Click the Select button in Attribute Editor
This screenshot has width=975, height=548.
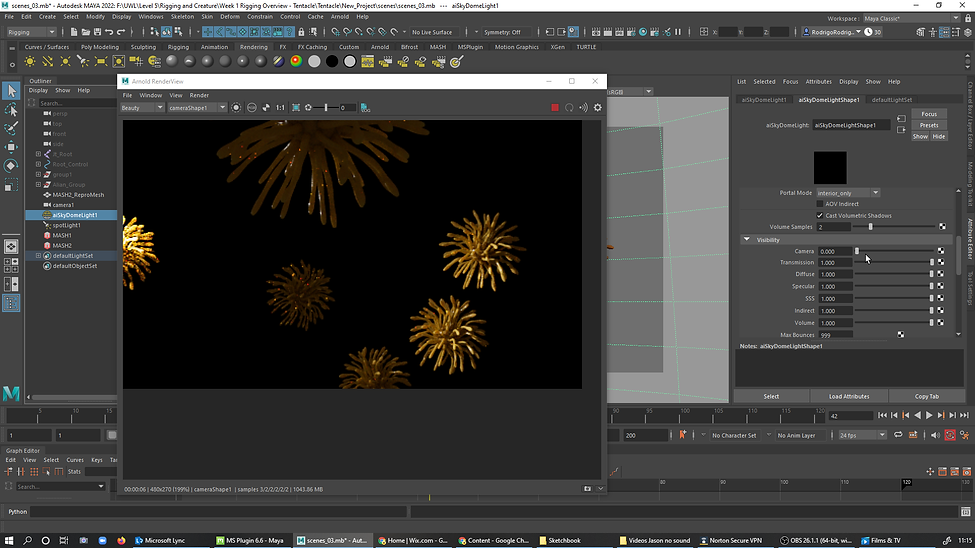tap(771, 396)
